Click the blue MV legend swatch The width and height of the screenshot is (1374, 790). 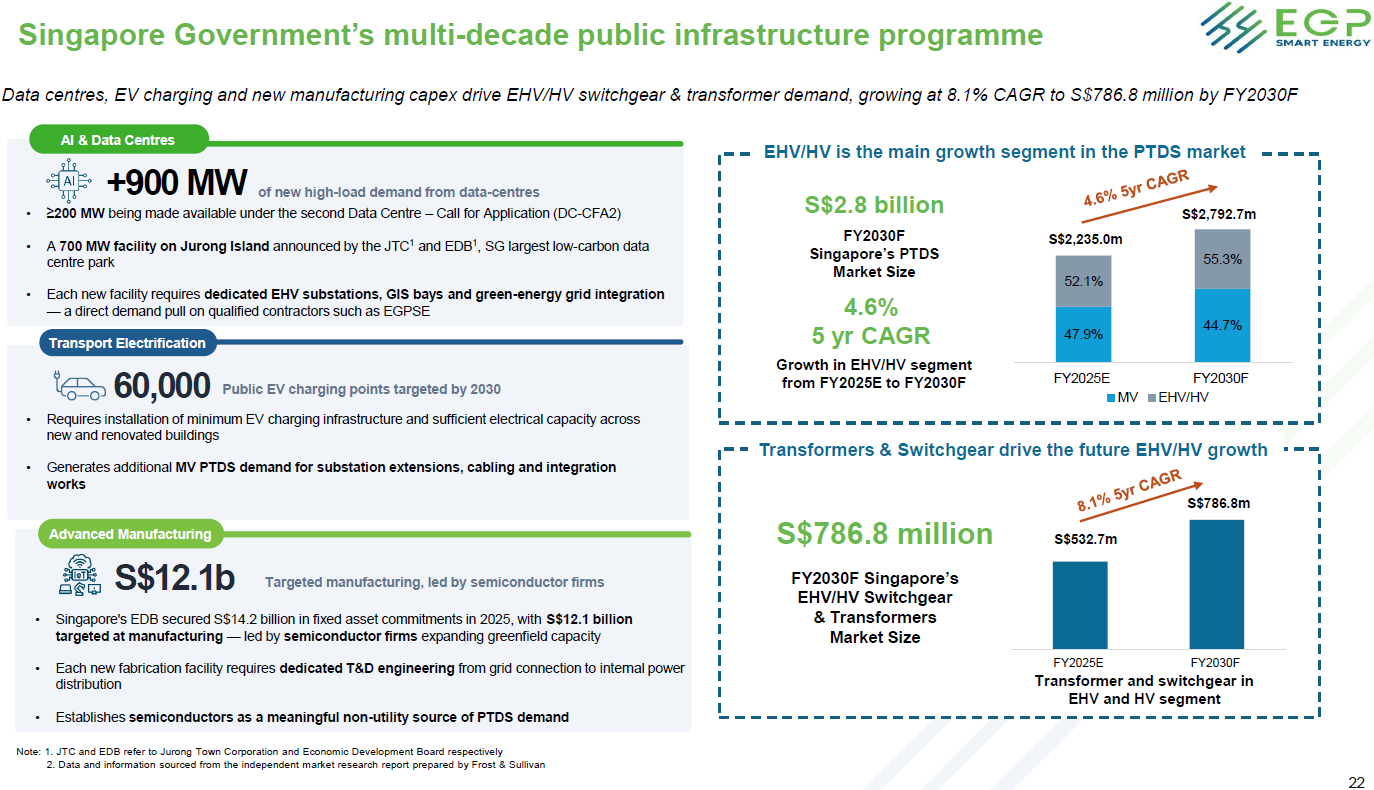[x=1111, y=398]
